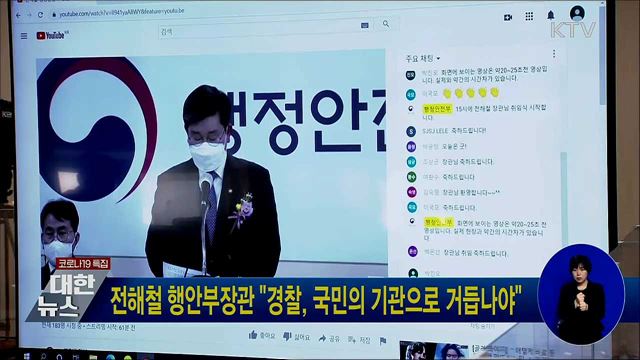Expand the 주요 채팅 chat mode dropdown

point(423,58)
